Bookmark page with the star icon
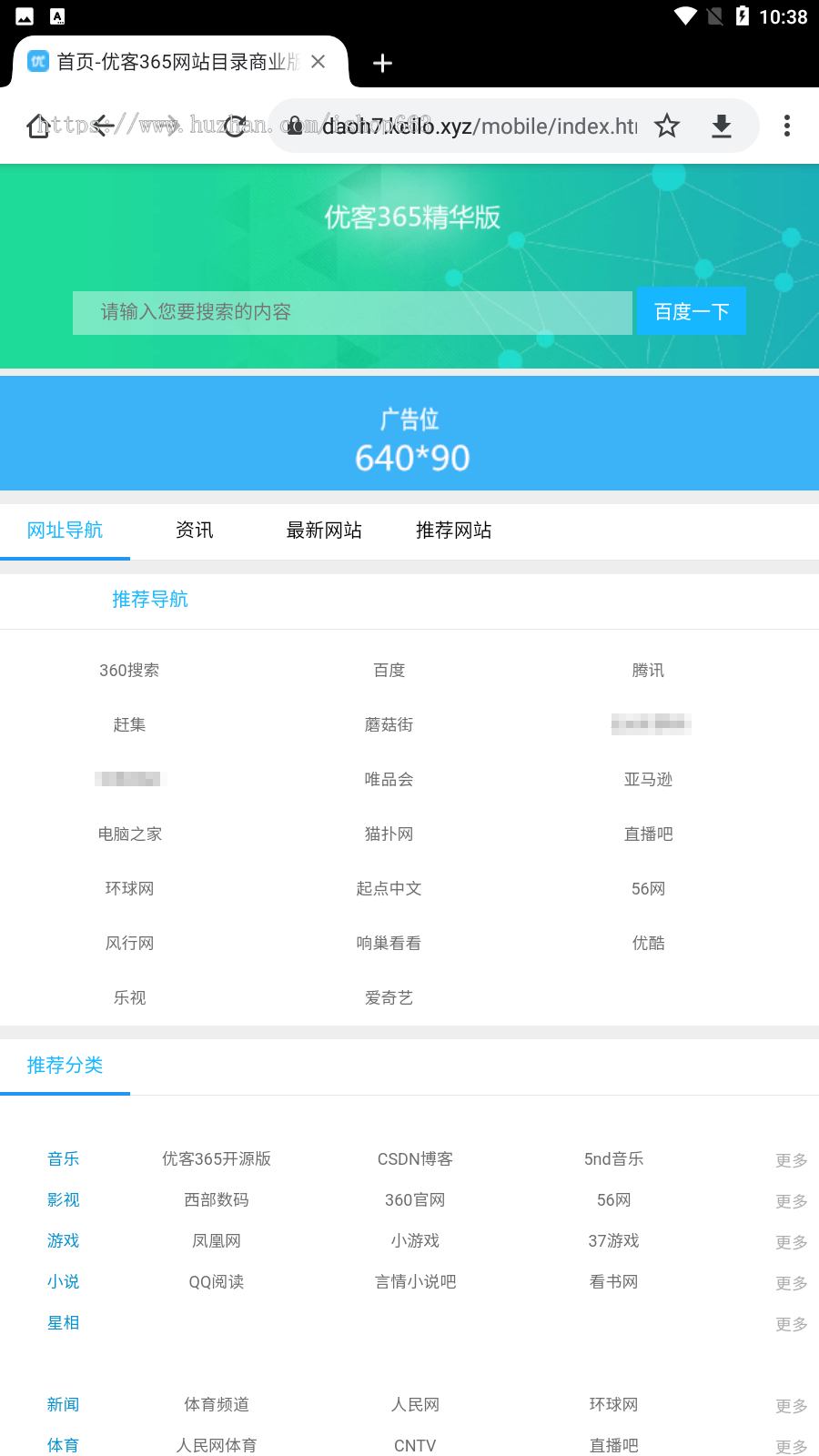The image size is (819, 1456). [x=667, y=126]
